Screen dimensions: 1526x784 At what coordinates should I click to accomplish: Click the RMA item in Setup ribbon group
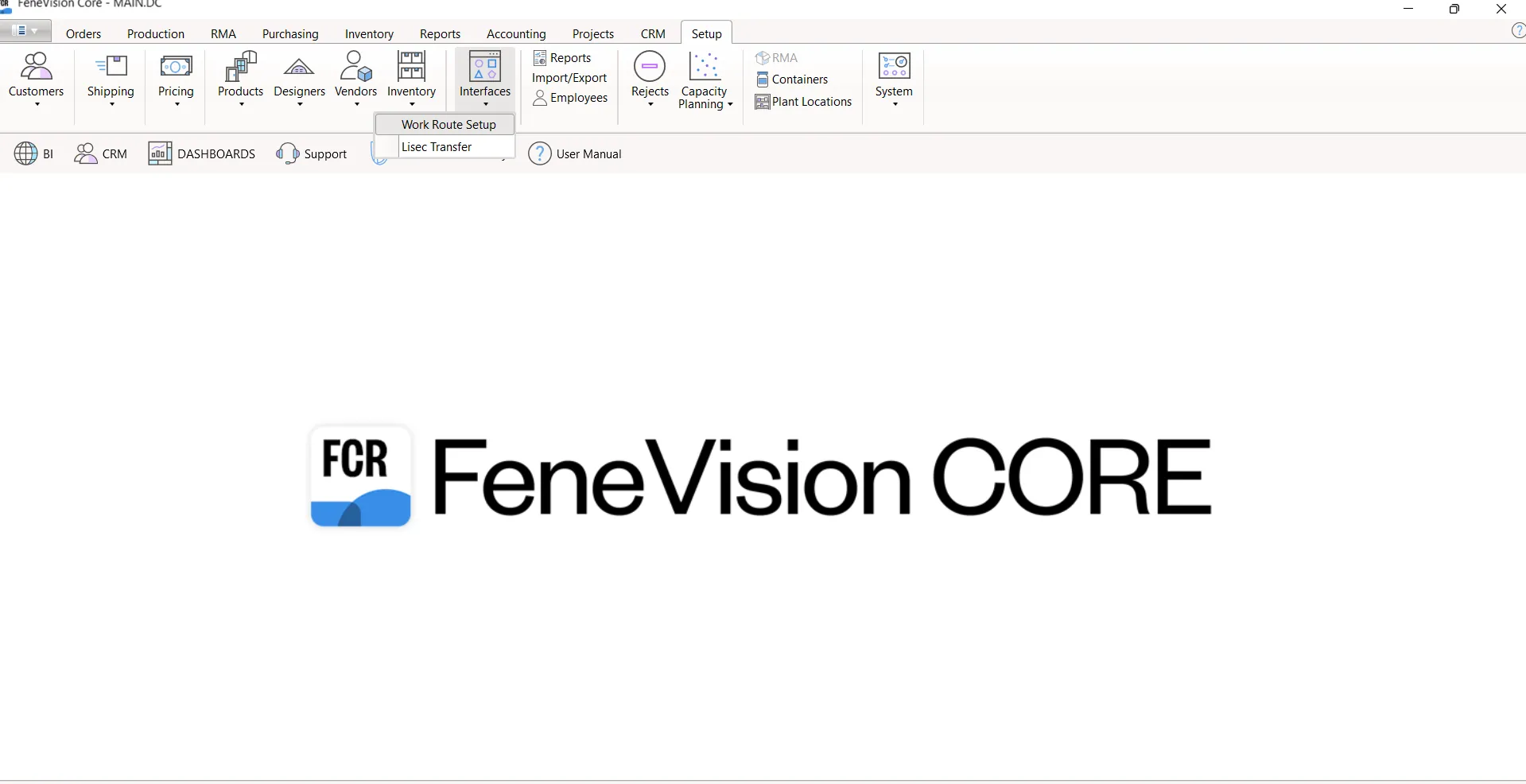pos(776,58)
